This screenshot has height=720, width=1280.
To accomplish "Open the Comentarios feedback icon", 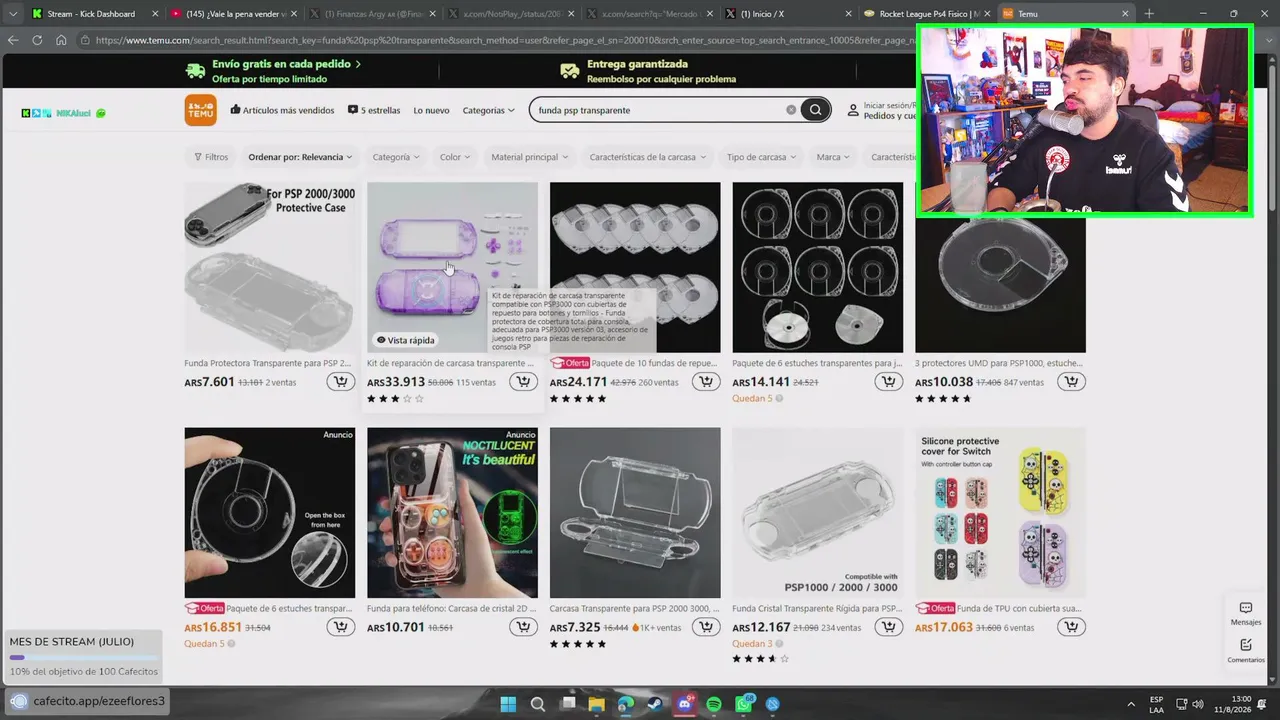I will click(1246, 651).
